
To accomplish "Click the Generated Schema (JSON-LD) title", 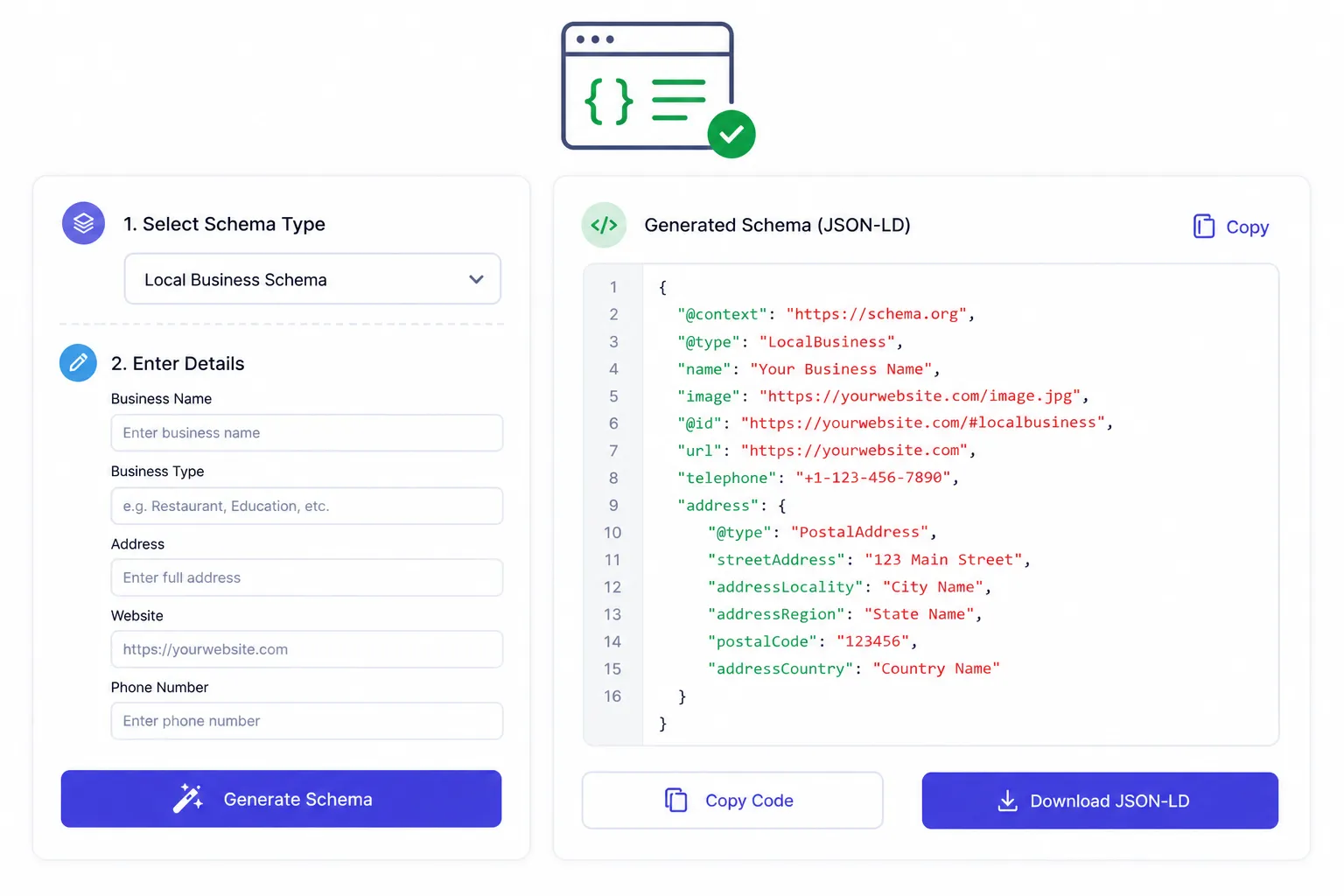I will (777, 225).
